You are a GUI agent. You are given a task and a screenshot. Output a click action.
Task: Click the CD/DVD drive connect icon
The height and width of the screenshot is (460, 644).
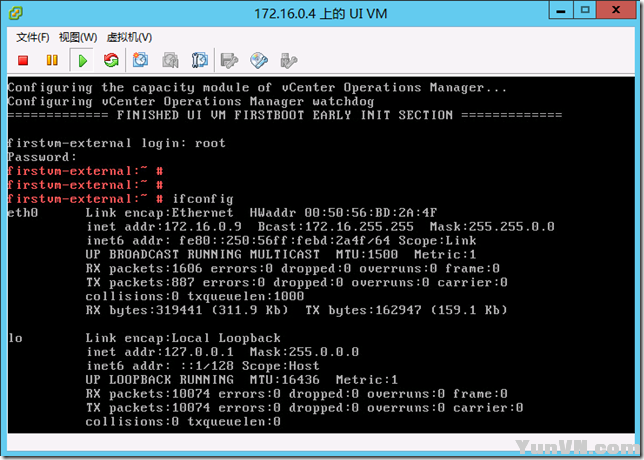[x=259, y=60]
